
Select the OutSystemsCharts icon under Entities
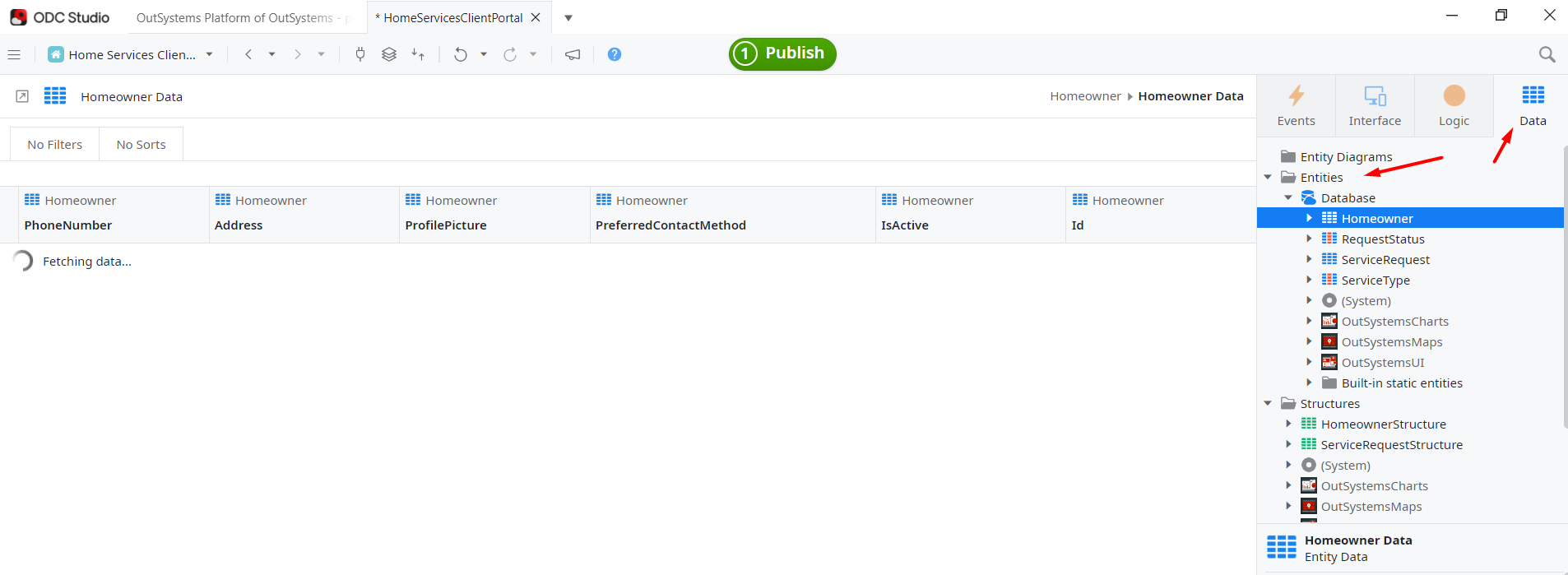click(x=1329, y=321)
